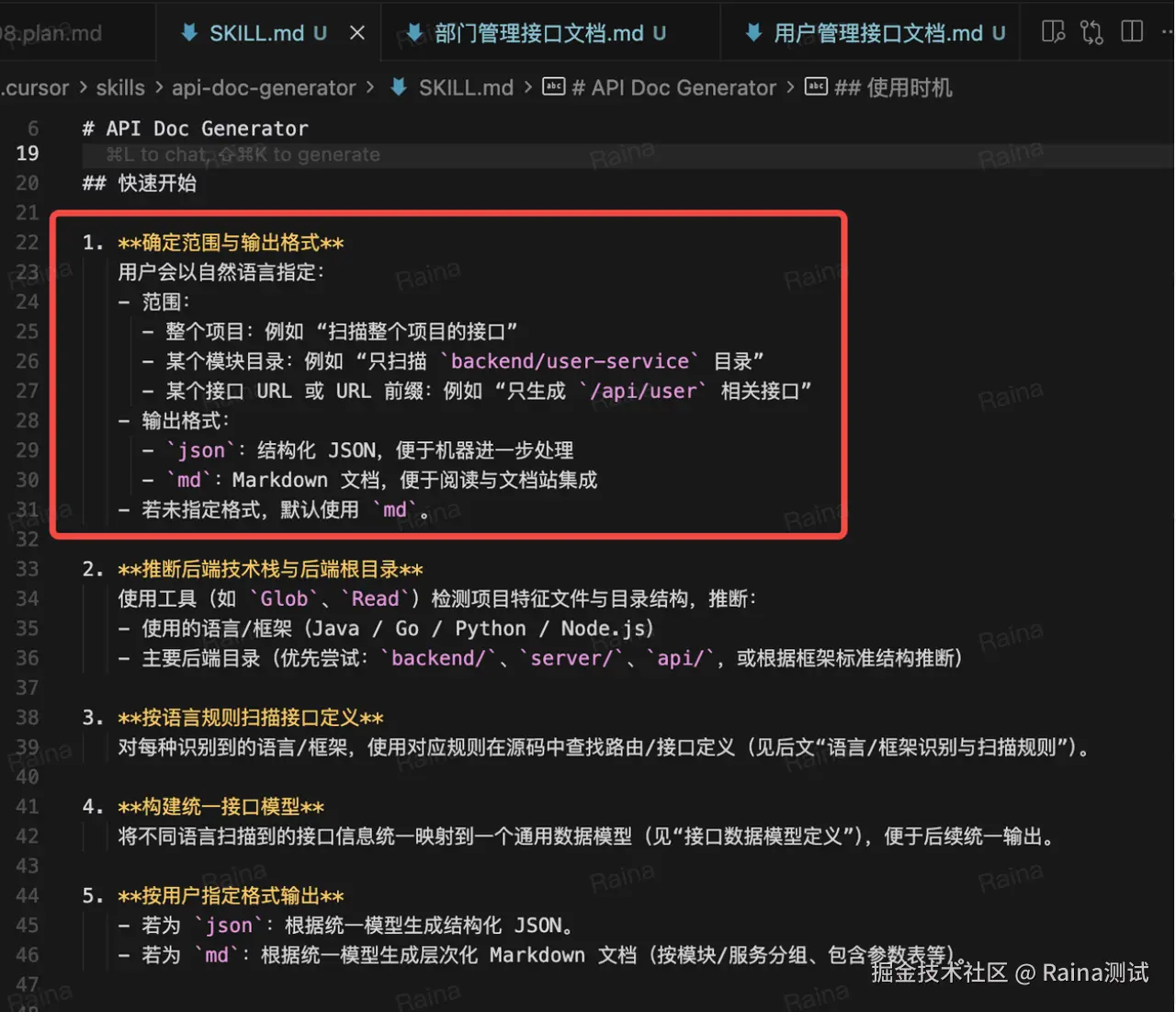This screenshot has width=1176, height=1012.
Task: Click the line starting 对每种识别到的语言/框架
Action: point(605,747)
